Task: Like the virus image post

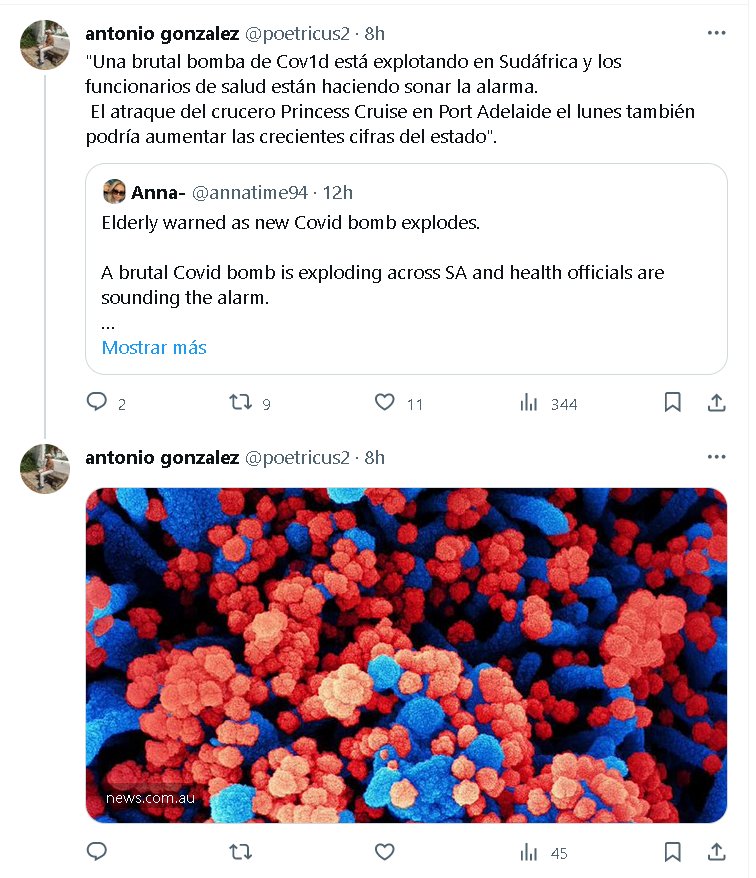Action: coord(385,852)
